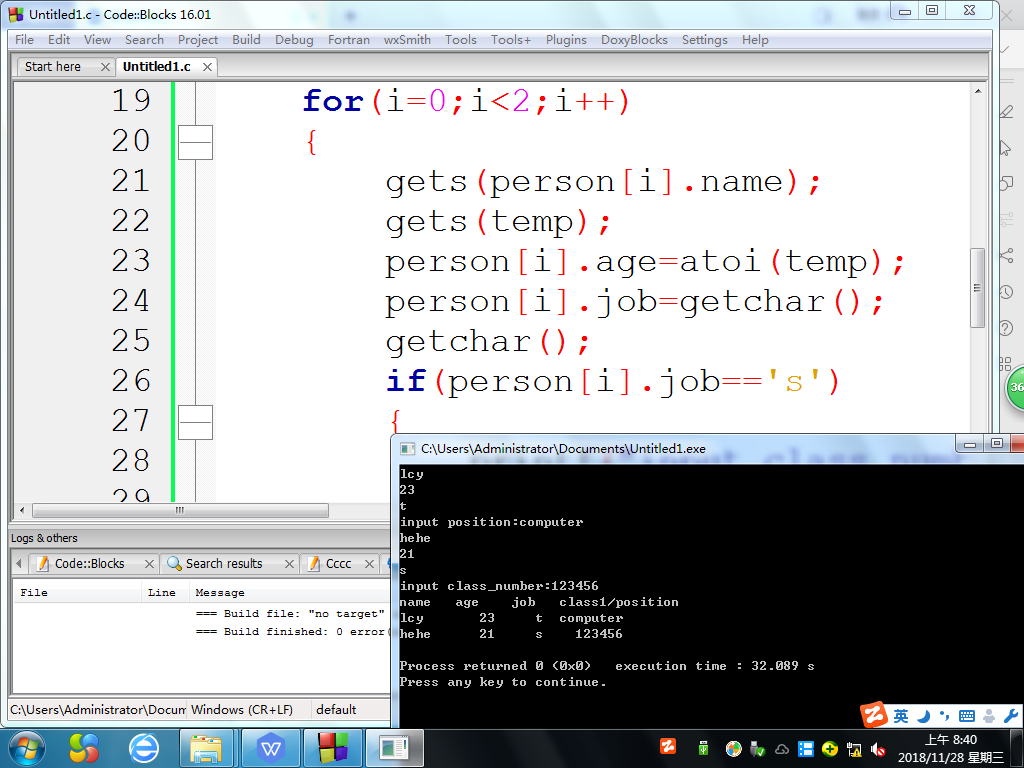
Task: Click the console window title icon
Action: point(408,449)
